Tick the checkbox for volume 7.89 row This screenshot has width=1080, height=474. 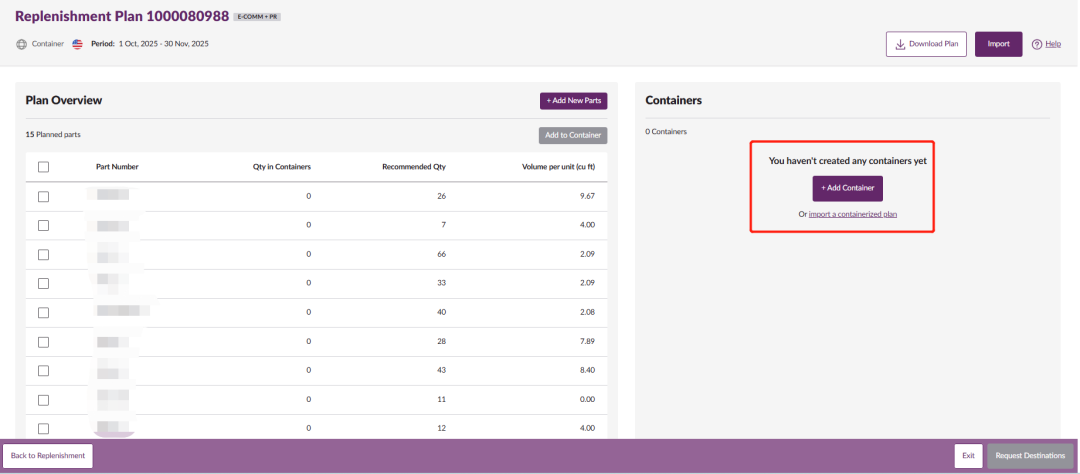click(43, 342)
